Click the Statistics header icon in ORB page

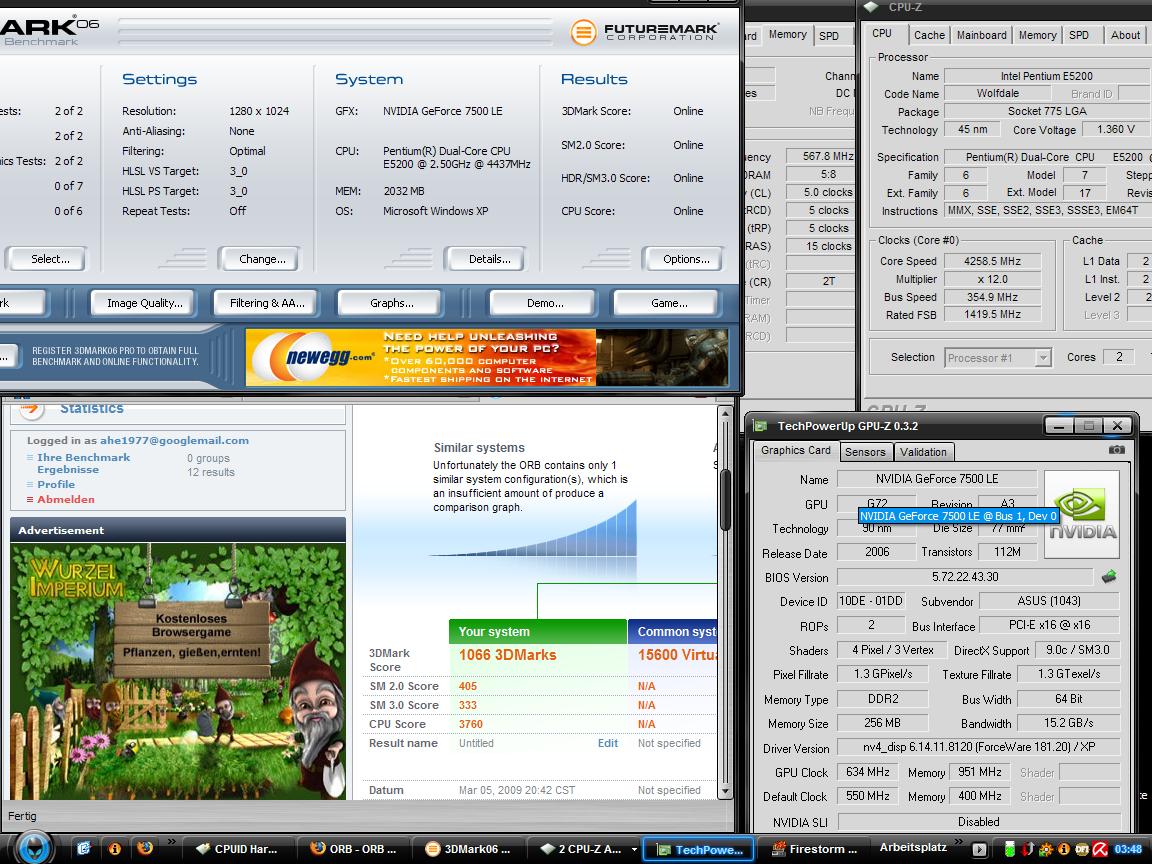click(32, 408)
